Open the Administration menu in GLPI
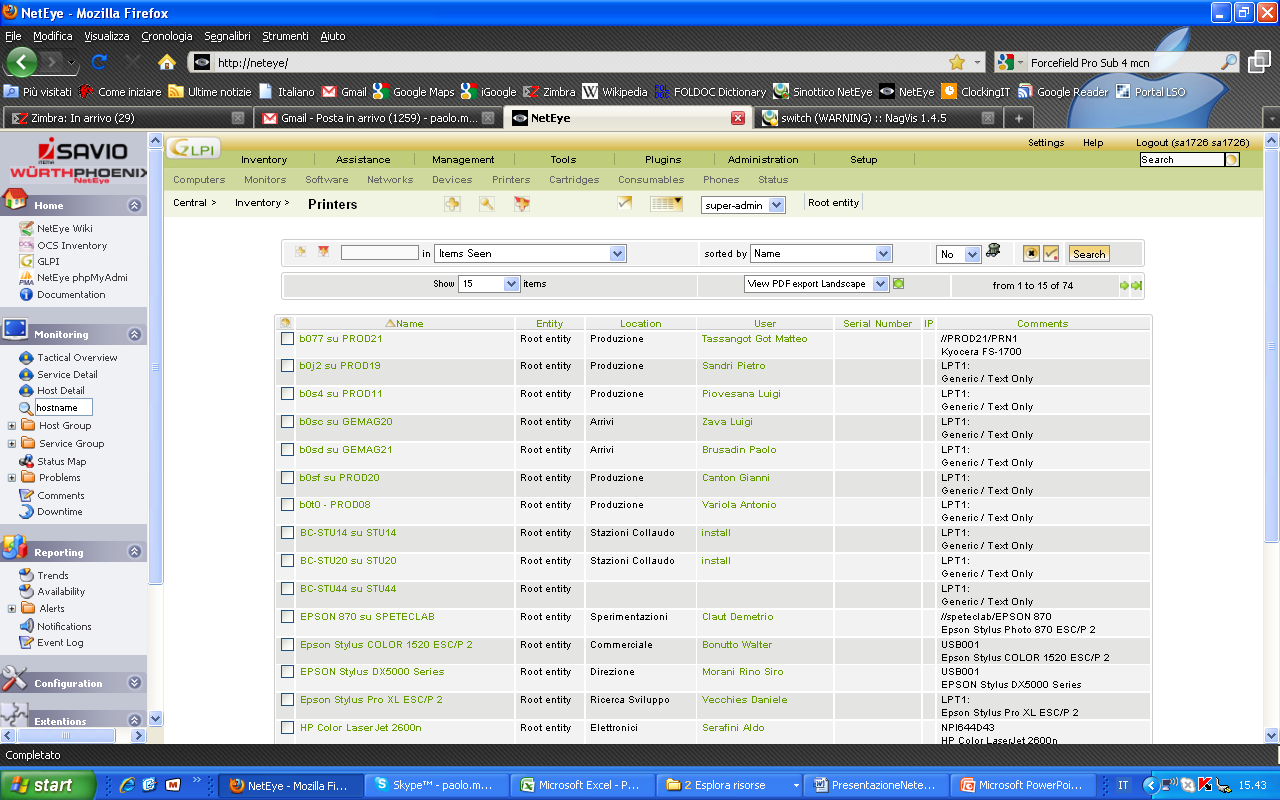Image resolution: width=1280 pixels, height=800 pixels. (x=763, y=160)
